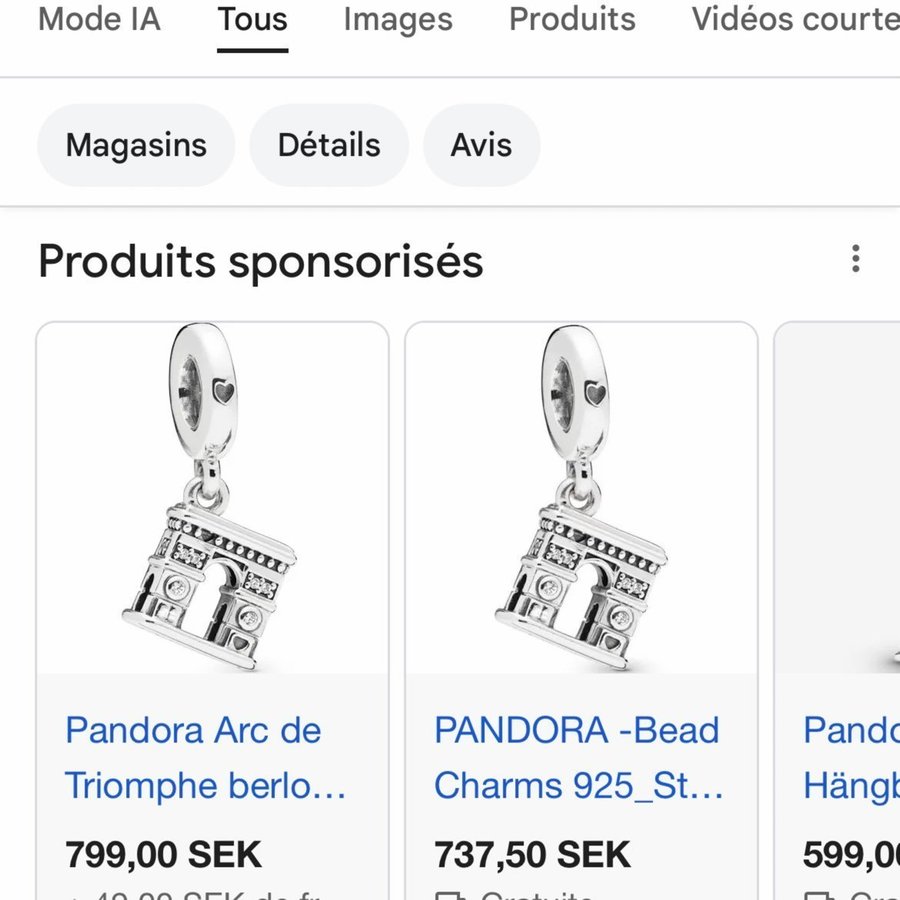The width and height of the screenshot is (900, 900).
Task: Select the Détails filter chip
Action: point(329,145)
